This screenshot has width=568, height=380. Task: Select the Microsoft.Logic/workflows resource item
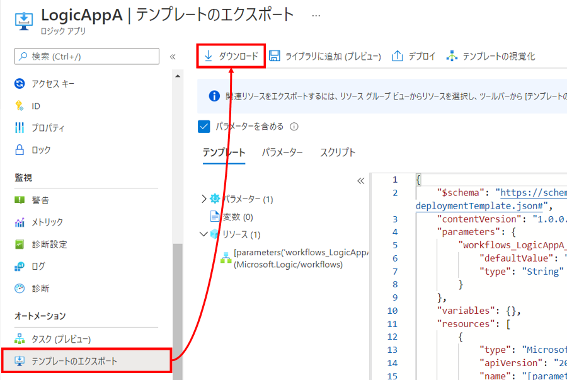click(301, 258)
